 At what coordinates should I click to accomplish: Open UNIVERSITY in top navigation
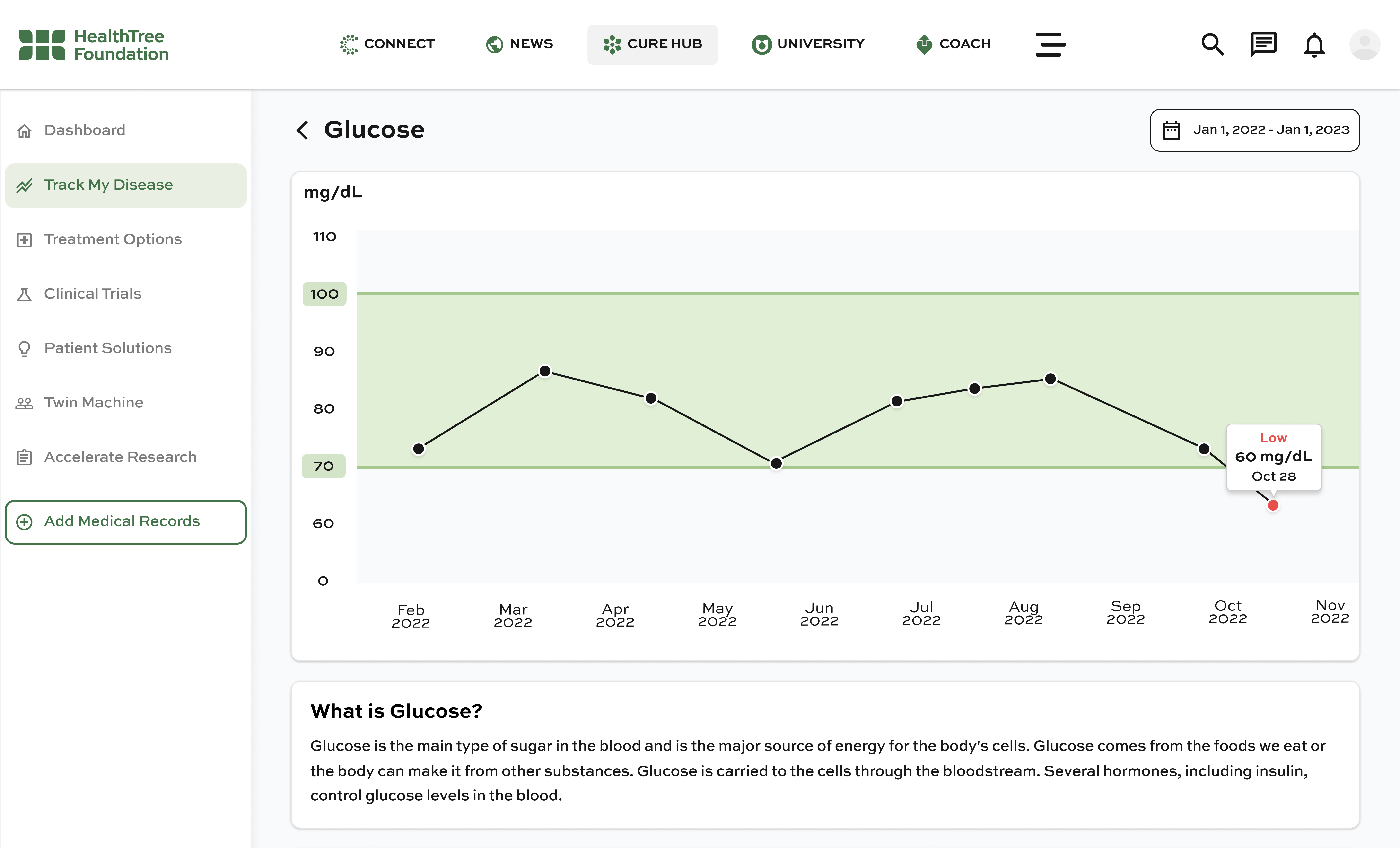tap(808, 44)
